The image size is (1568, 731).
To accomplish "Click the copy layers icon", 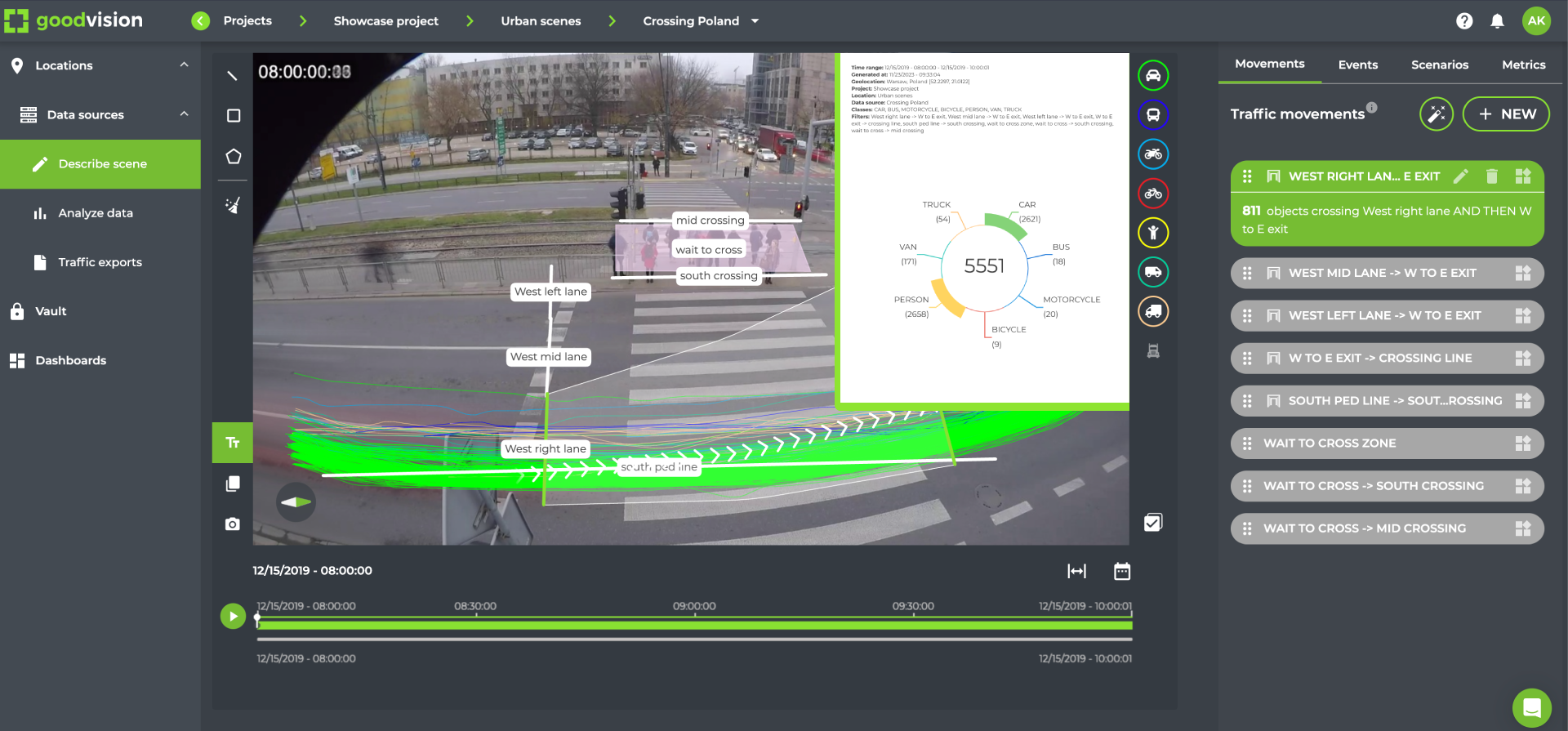I will point(233,484).
